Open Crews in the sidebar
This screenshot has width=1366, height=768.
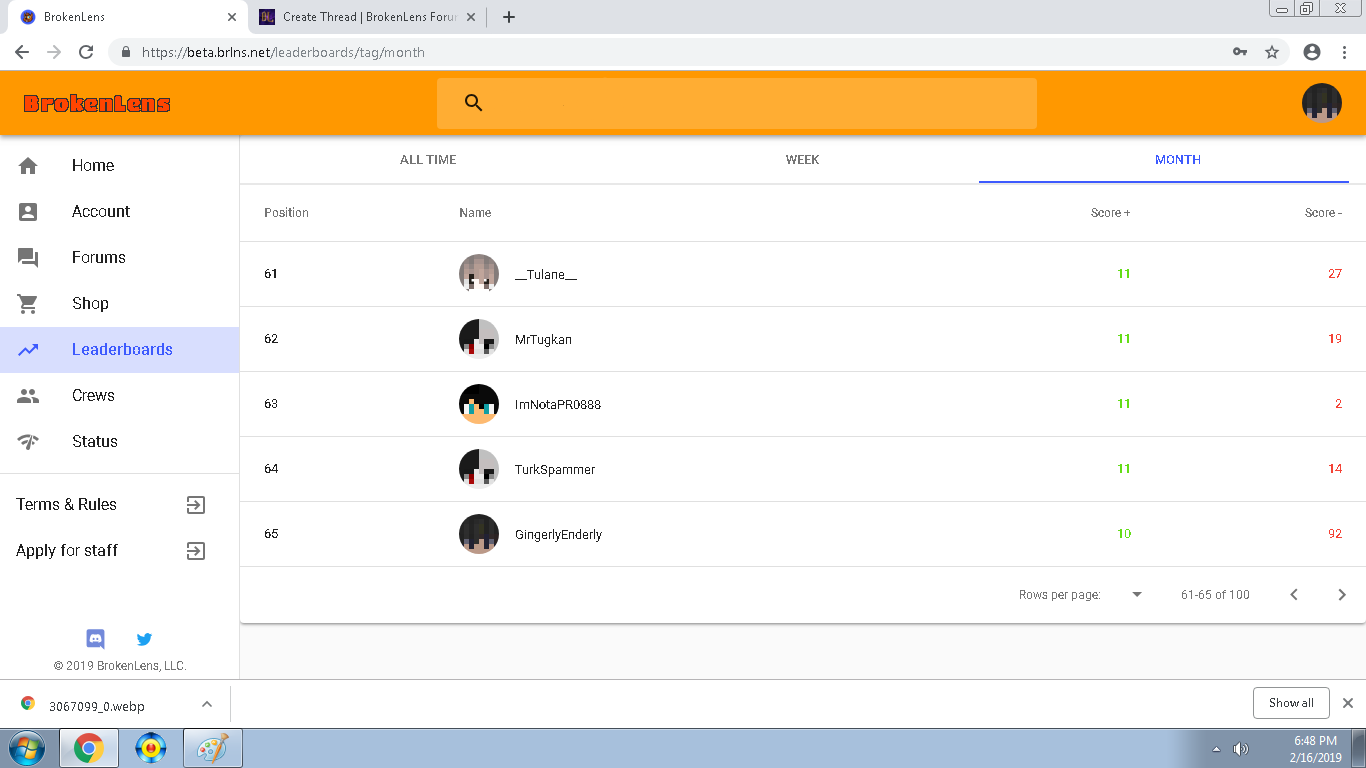pyautogui.click(x=120, y=396)
